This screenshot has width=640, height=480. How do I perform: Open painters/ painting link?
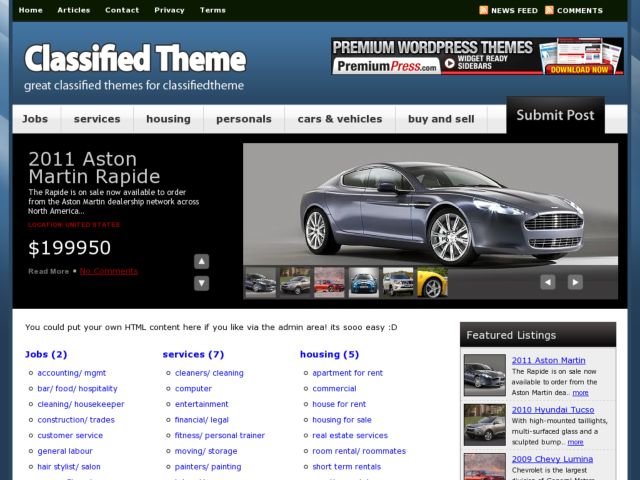[x=208, y=467]
